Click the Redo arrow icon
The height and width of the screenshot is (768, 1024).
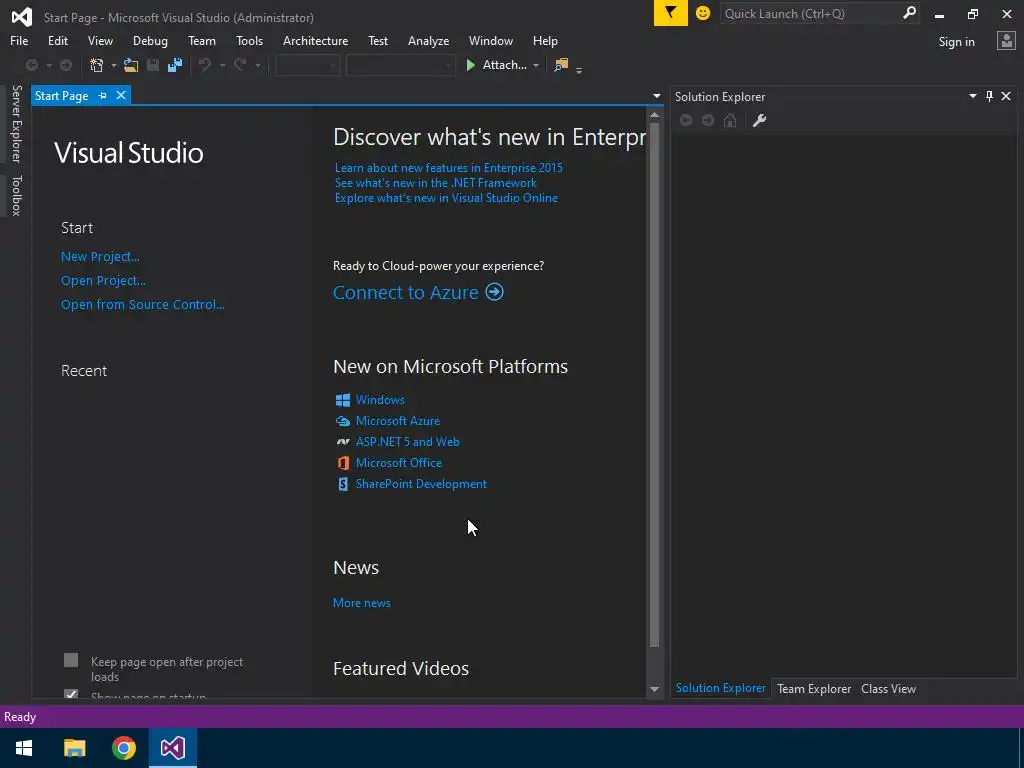pyautogui.click(x=240, y=65)
